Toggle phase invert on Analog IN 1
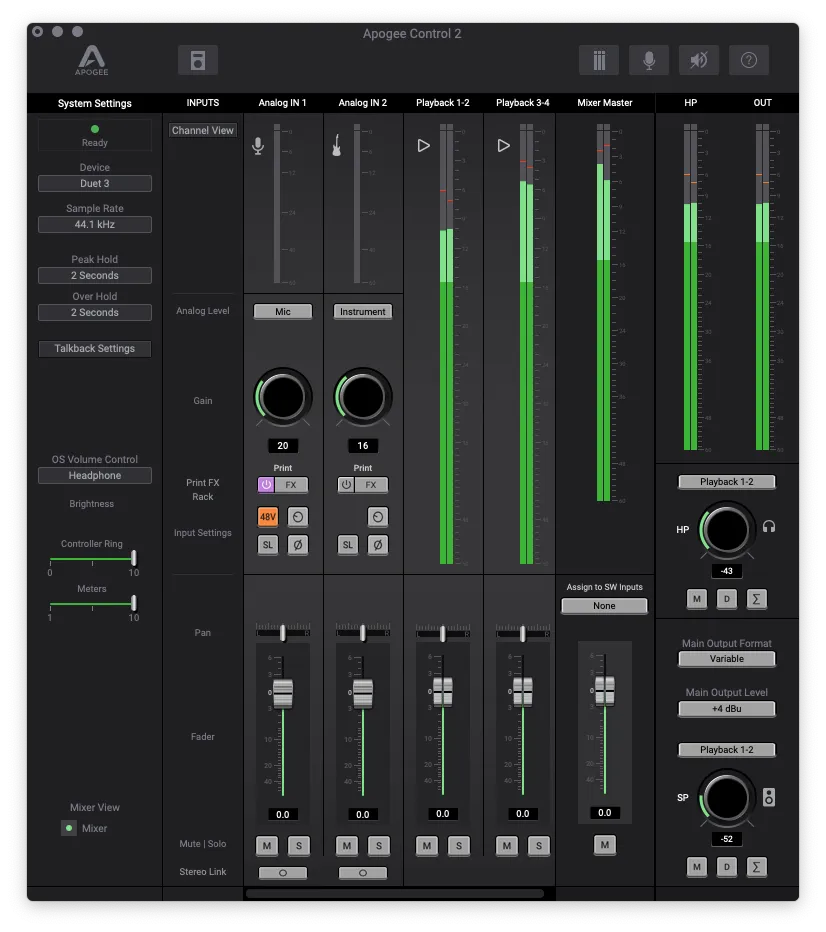This screenshot has width=826, height=932. (298, 545)
